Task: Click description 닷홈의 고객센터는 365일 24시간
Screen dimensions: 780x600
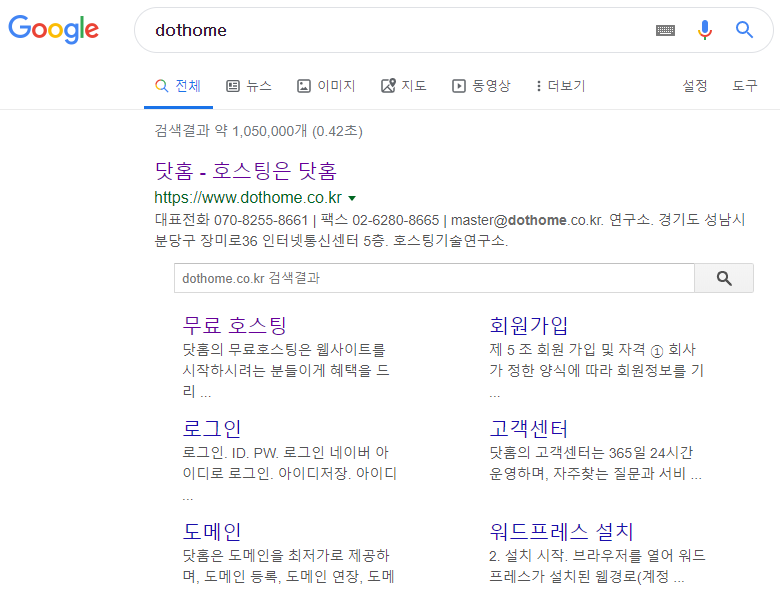Action: (591, 453)
